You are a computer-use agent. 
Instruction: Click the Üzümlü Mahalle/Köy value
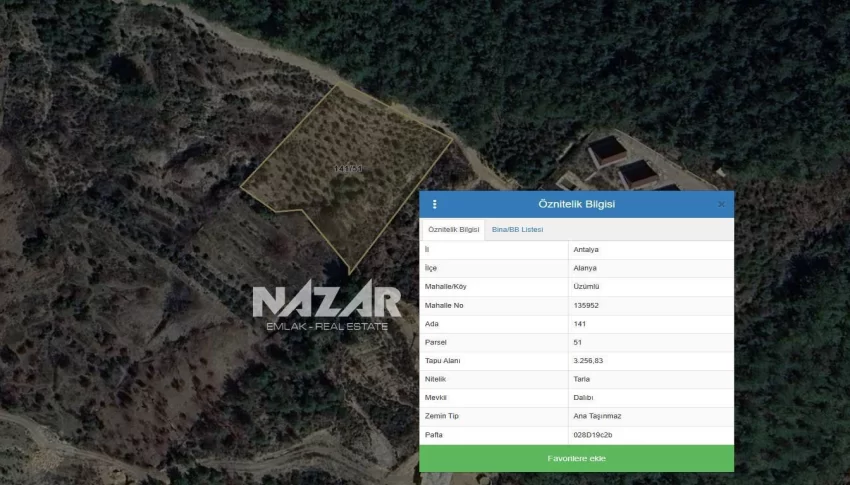point(587,286)
